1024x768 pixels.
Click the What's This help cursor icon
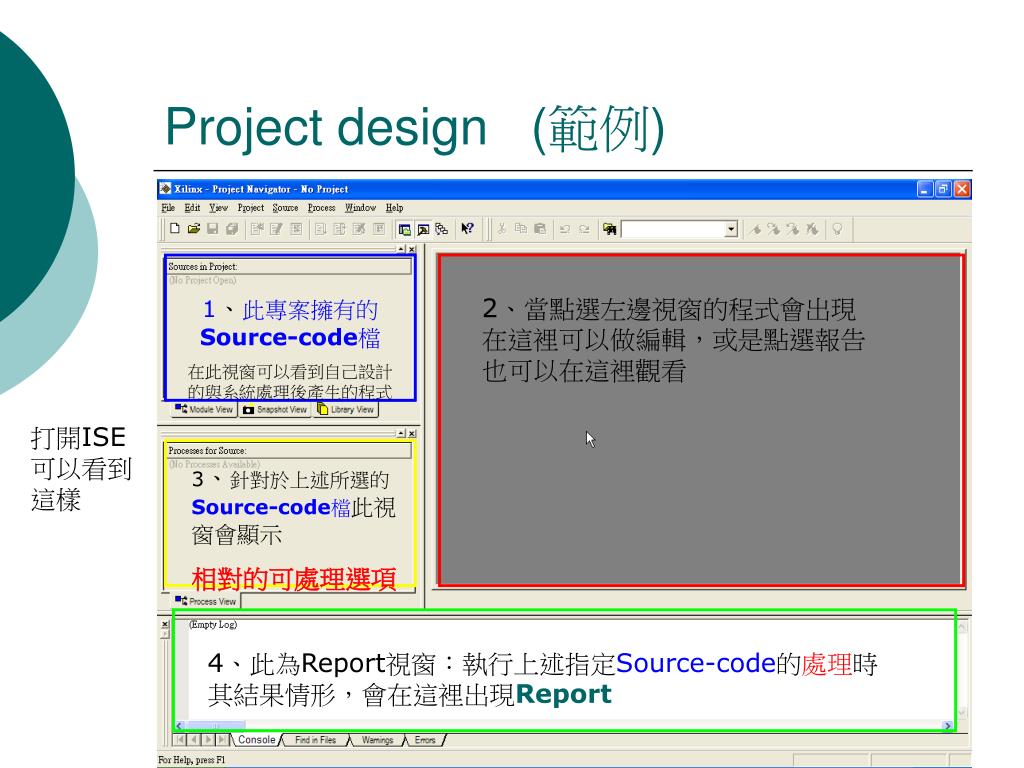[x=467, y=229]
